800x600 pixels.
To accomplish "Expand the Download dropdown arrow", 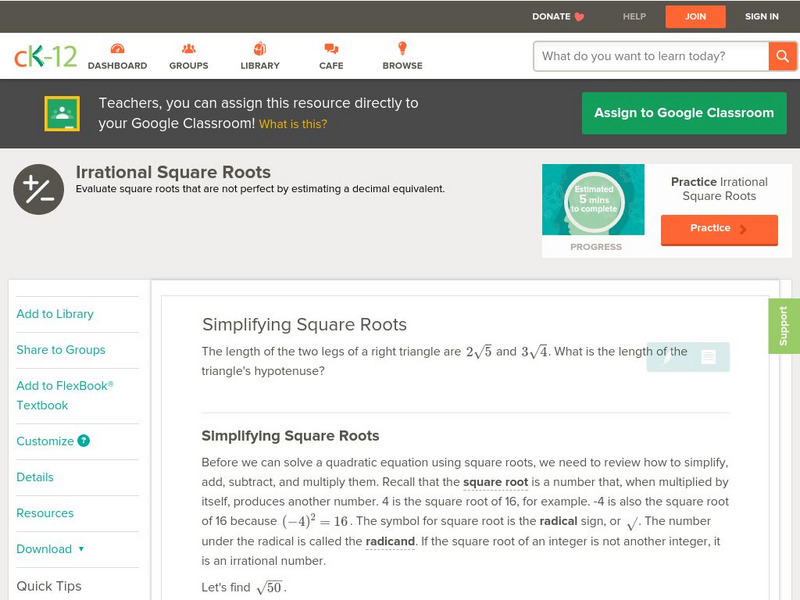I will [x=81, y=549].
